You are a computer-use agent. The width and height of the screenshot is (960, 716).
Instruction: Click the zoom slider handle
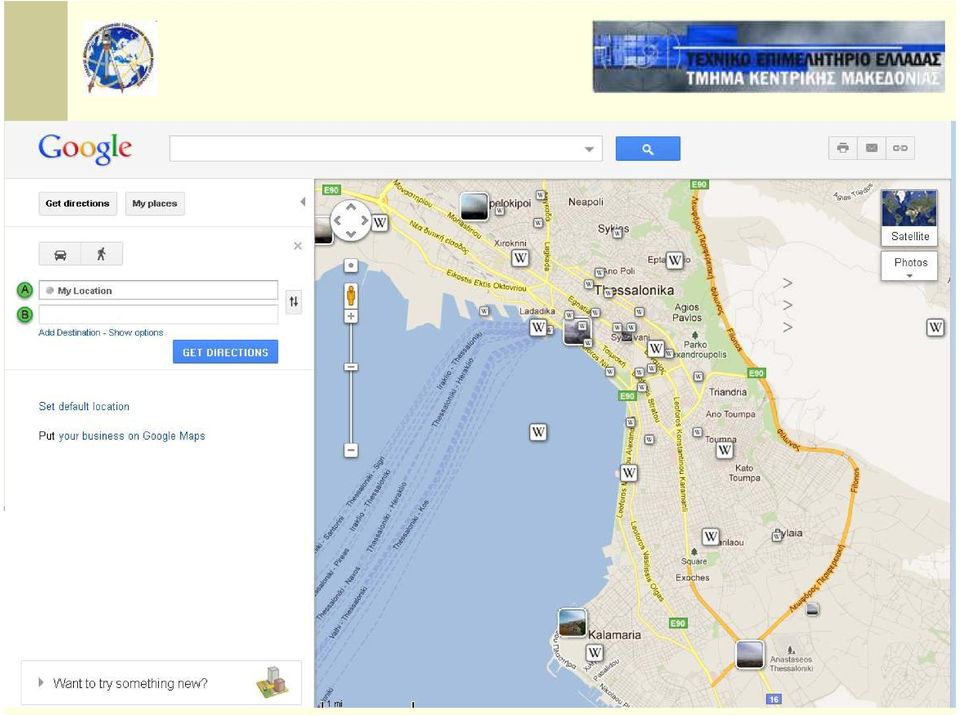[x=351, y=367]
